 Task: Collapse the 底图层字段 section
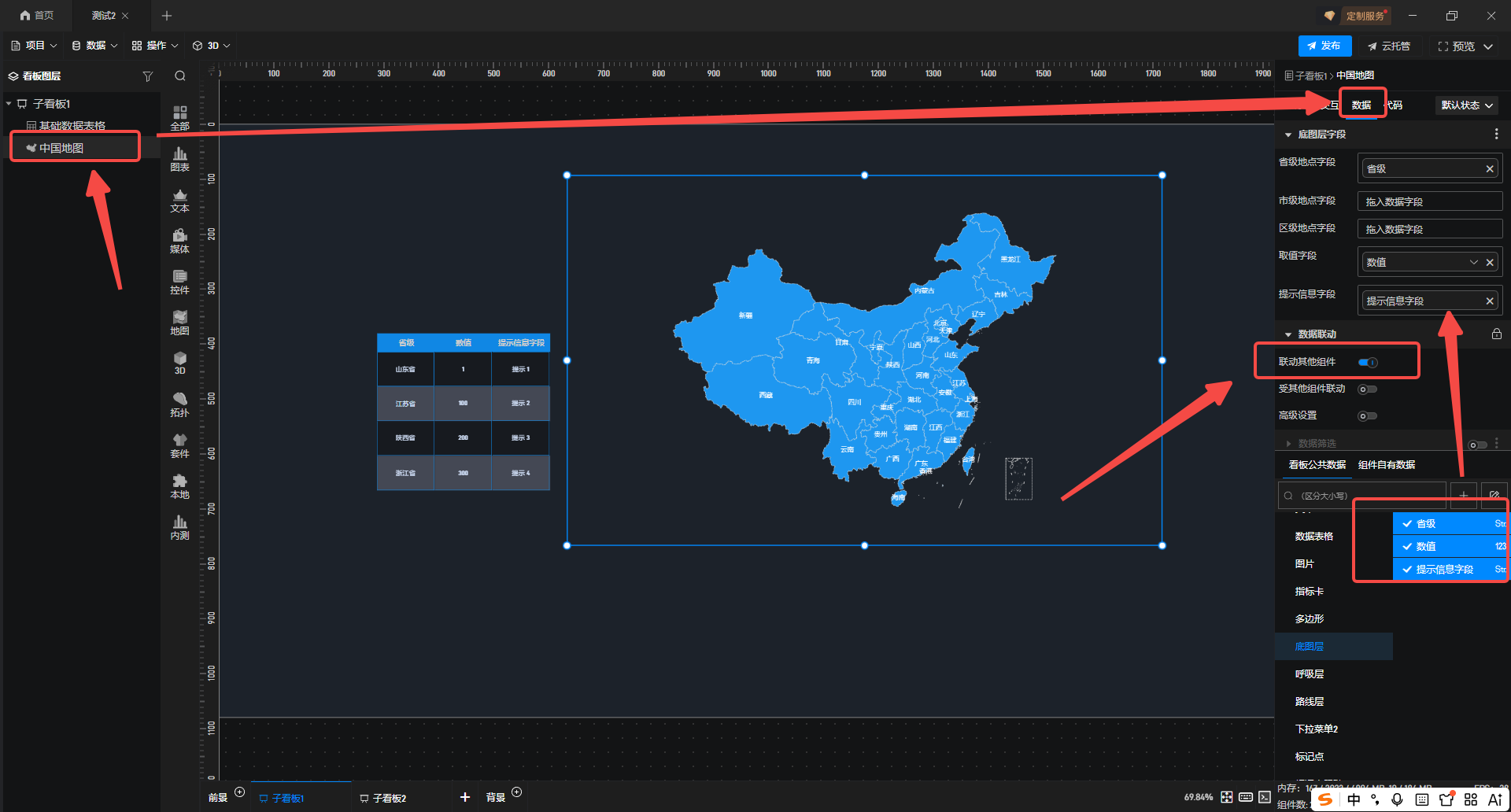[1288, 135]
